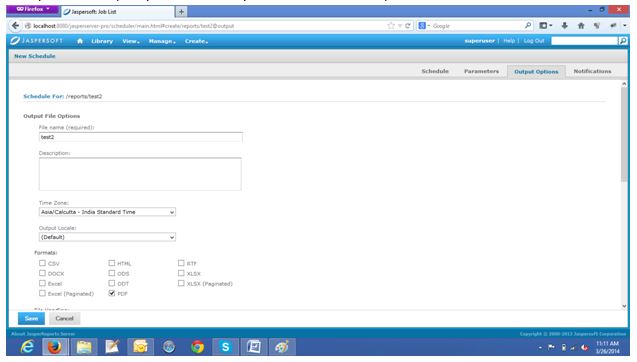Click the Log Out link
This screenshot has width=637, height=362.
pos(534,41)
